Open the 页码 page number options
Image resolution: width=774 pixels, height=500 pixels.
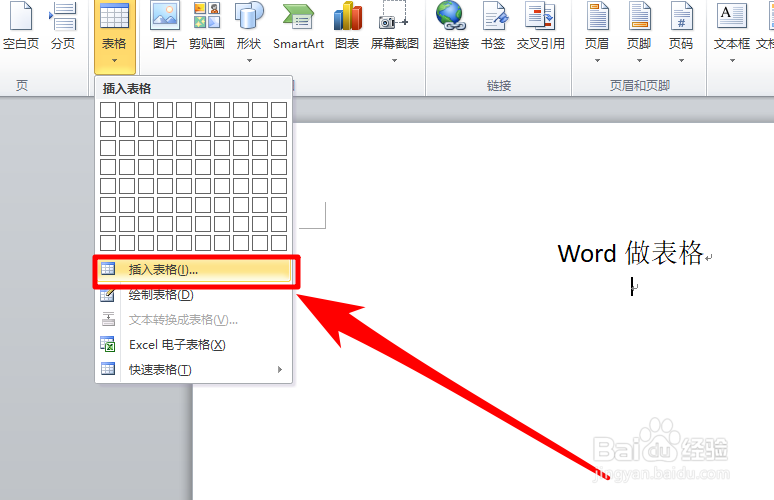[x=681, y=30]
